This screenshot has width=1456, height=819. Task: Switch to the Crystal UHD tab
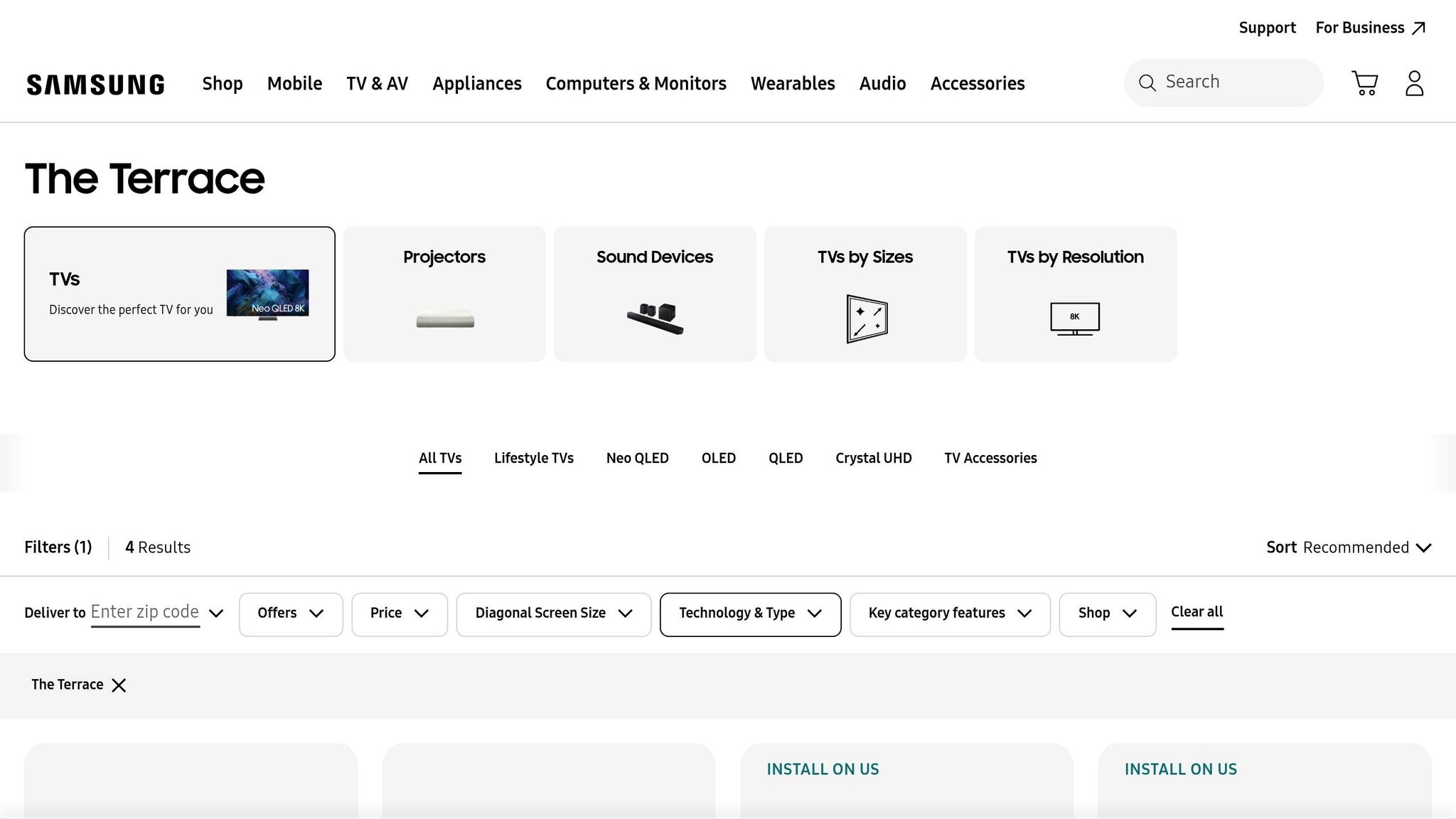(x=874, y=459)
